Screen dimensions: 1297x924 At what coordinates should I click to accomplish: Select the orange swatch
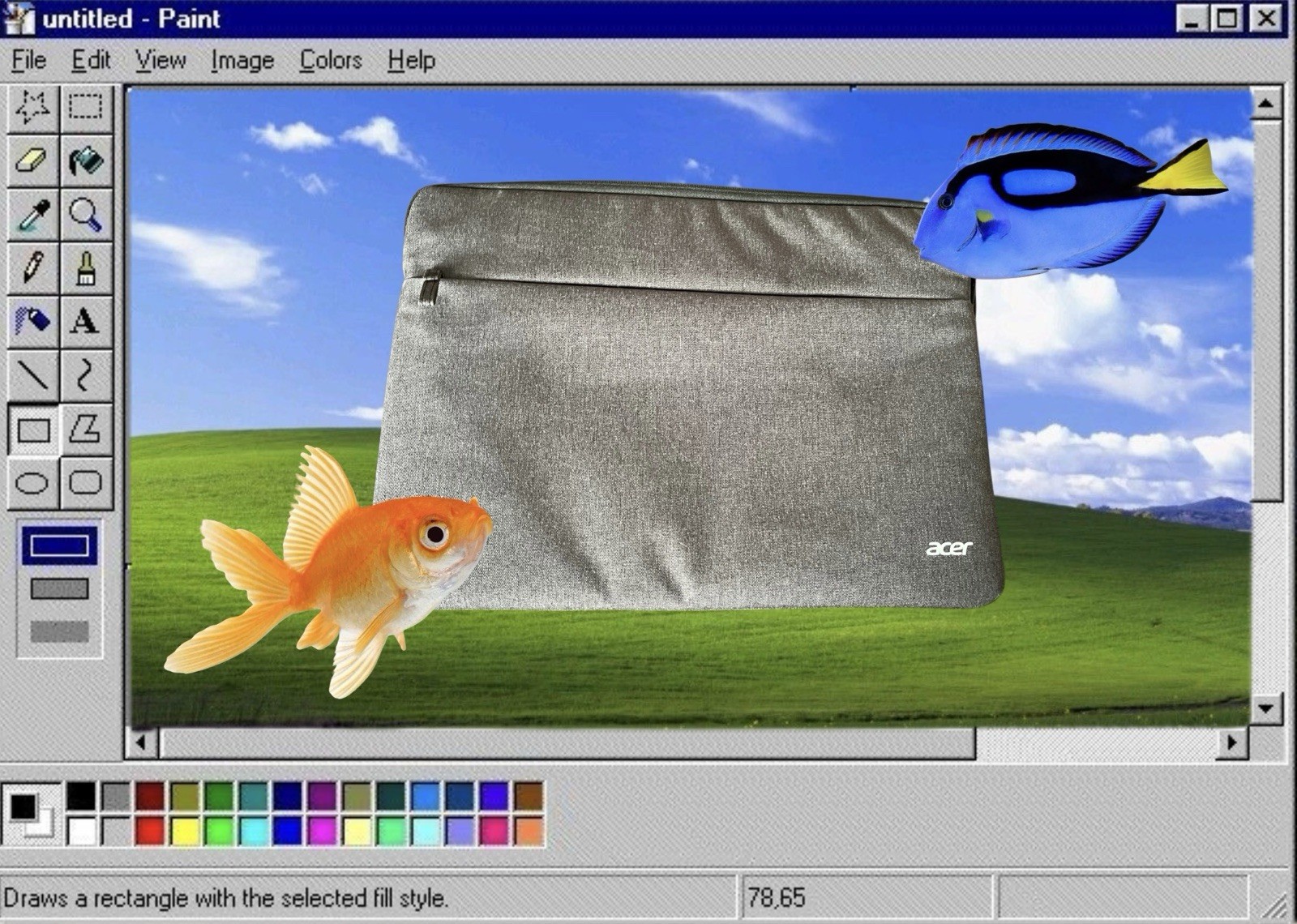click(x=529, y=831)
